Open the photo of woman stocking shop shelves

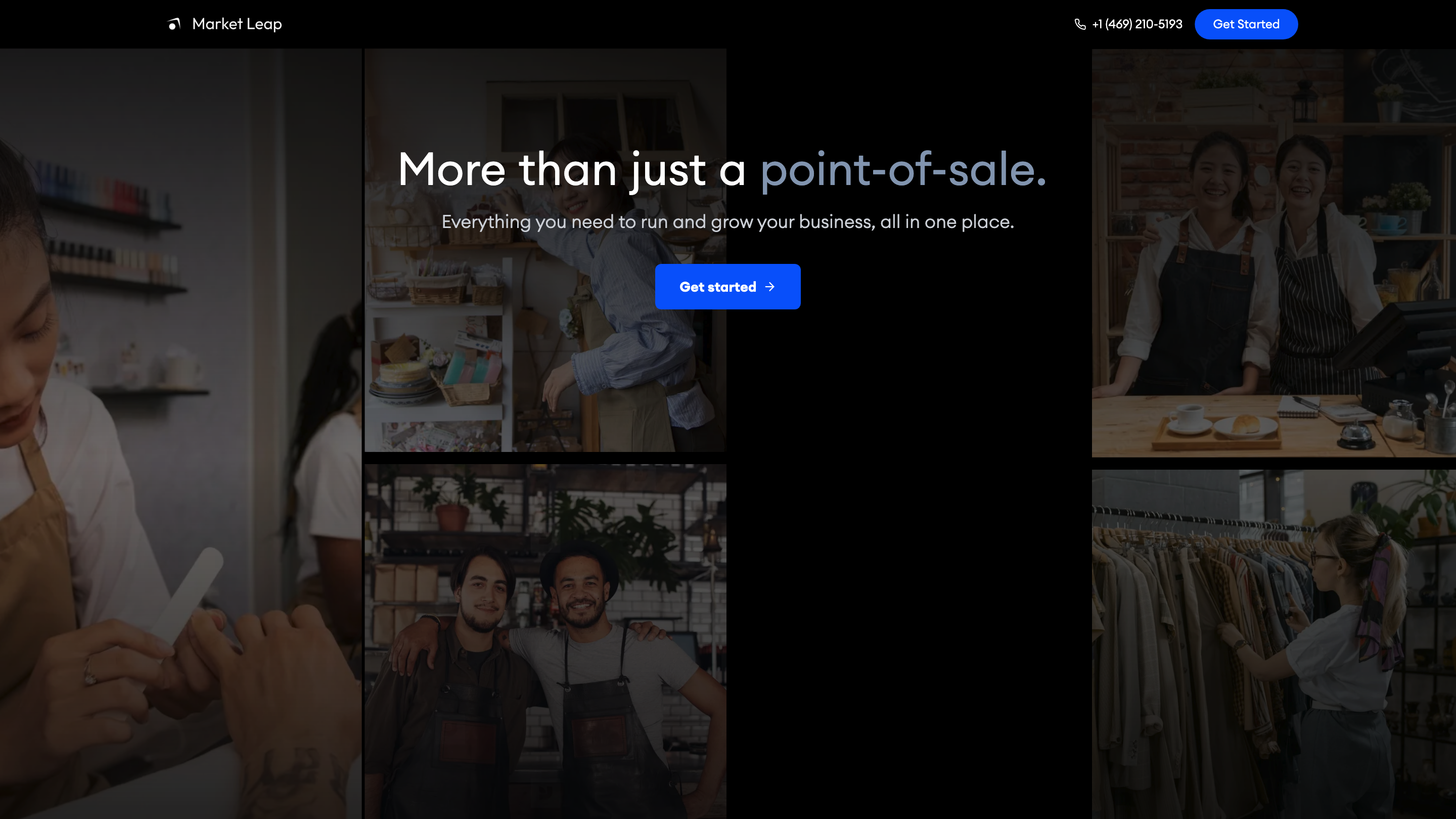click(545, 362)
